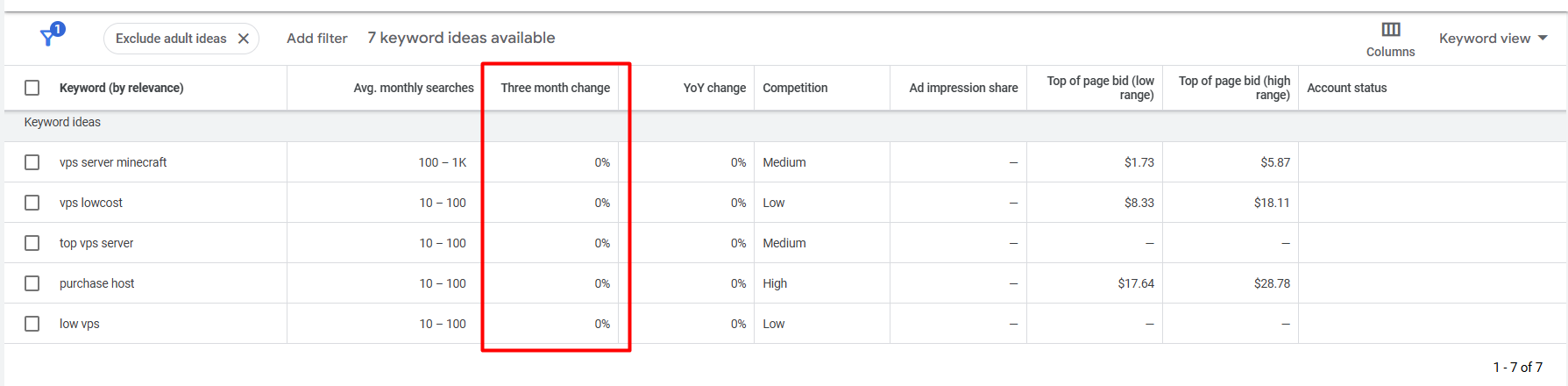Open the Columns chooser icon

tap(1390, 30)
